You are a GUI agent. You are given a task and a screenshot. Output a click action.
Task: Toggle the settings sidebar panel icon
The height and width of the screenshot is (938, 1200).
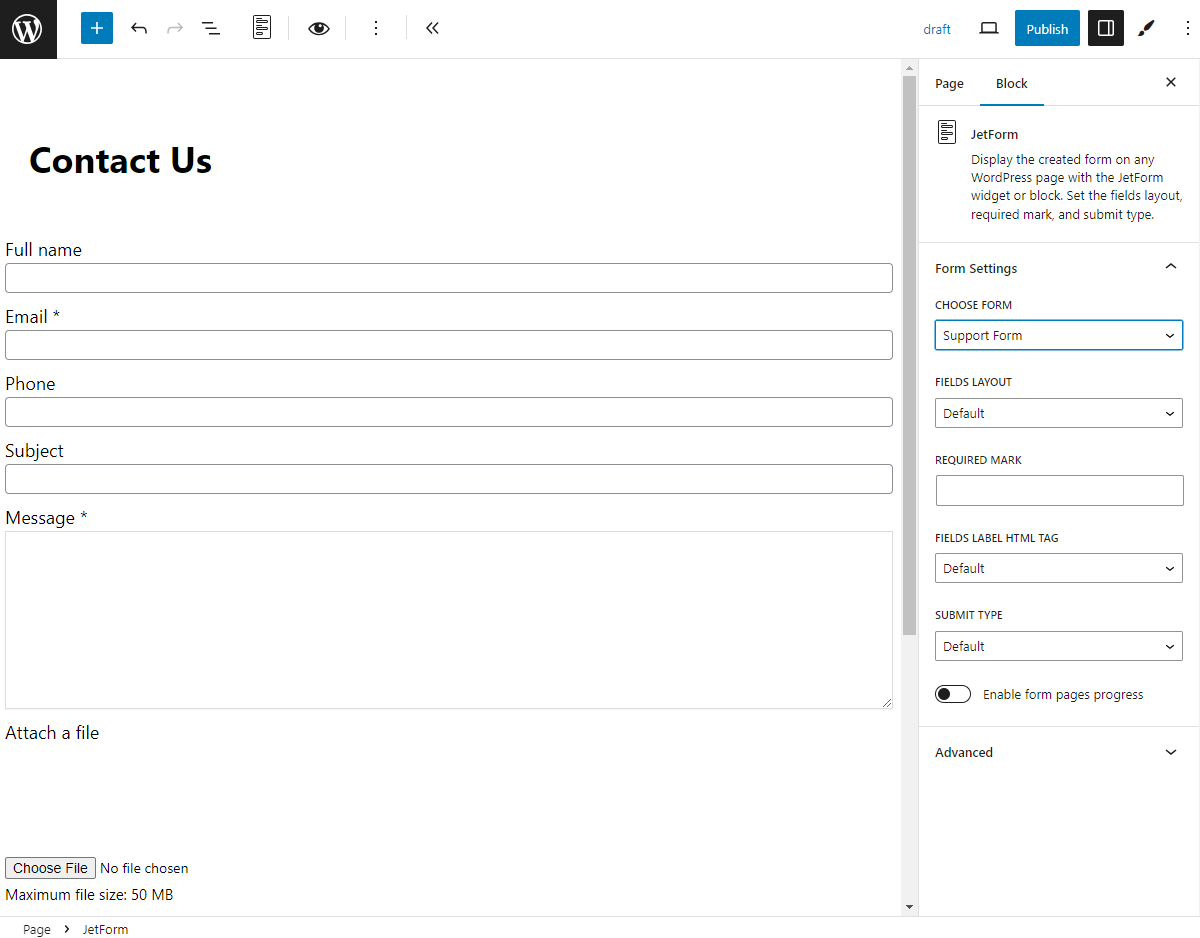(1105, 28)
